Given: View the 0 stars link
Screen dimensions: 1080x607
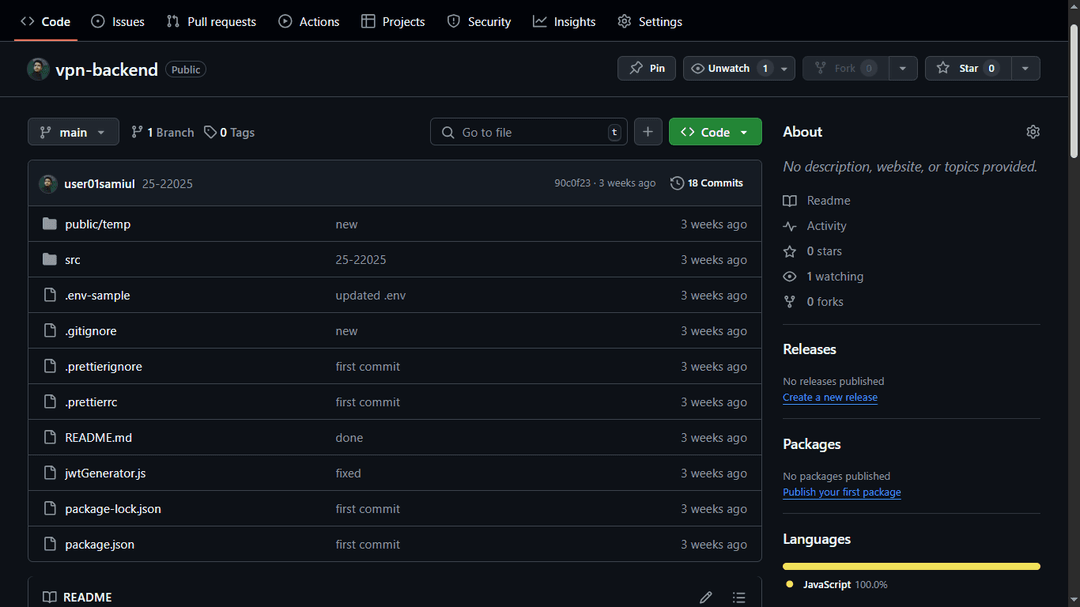Looking at the screenshot, I should pyautogui.click(x=813, y=251).
